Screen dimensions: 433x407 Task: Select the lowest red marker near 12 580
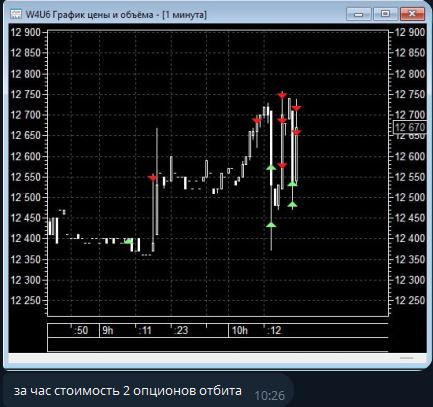(282, 166)
